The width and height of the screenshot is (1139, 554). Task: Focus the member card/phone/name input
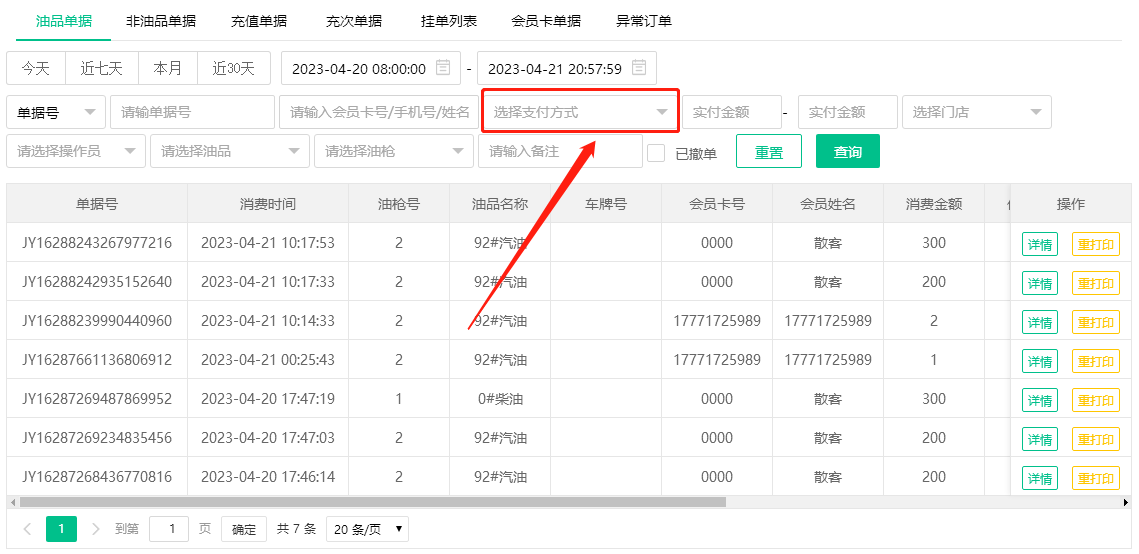[379, 112]
